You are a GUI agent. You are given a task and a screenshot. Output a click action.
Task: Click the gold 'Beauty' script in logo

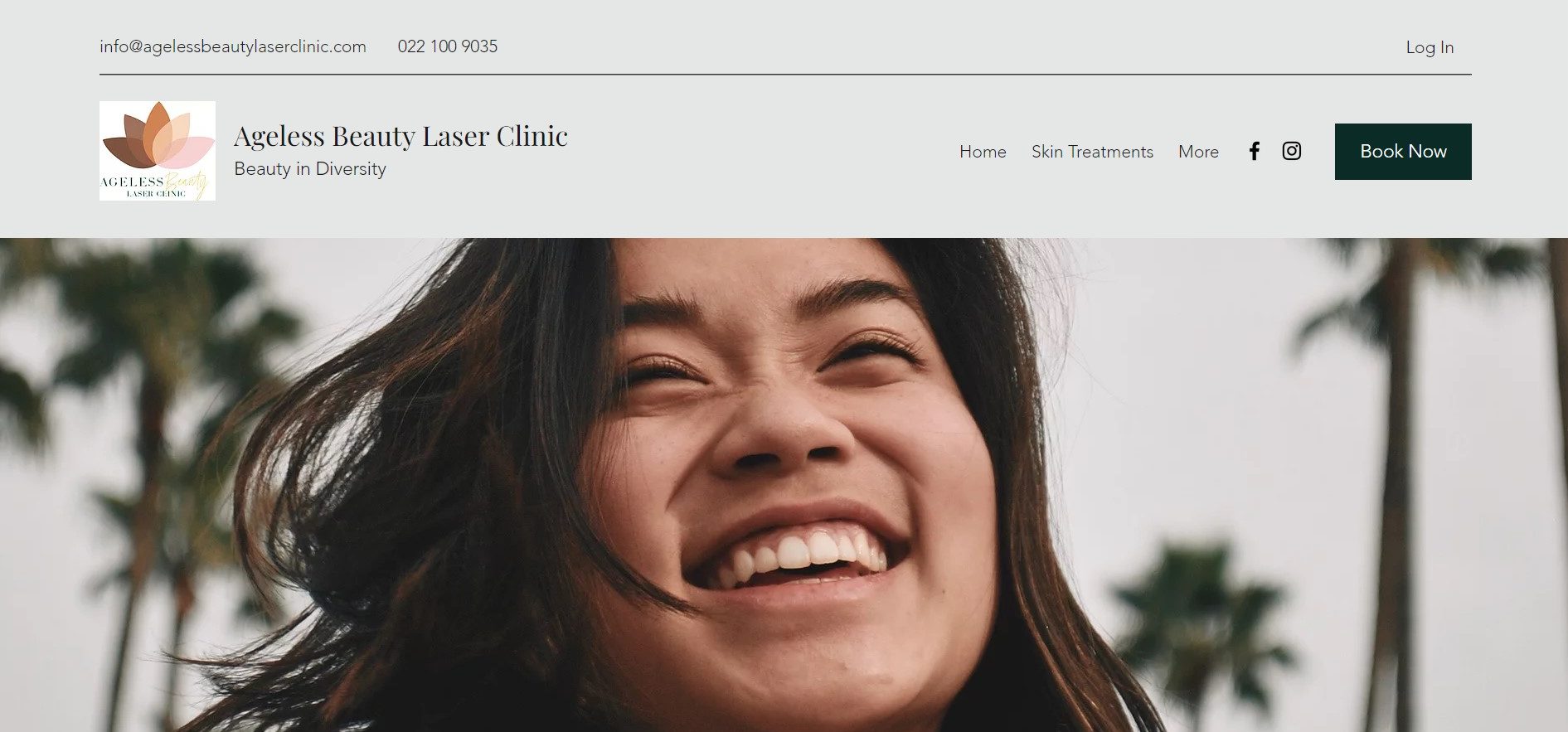pyautogui.click(x=186, y=182)
